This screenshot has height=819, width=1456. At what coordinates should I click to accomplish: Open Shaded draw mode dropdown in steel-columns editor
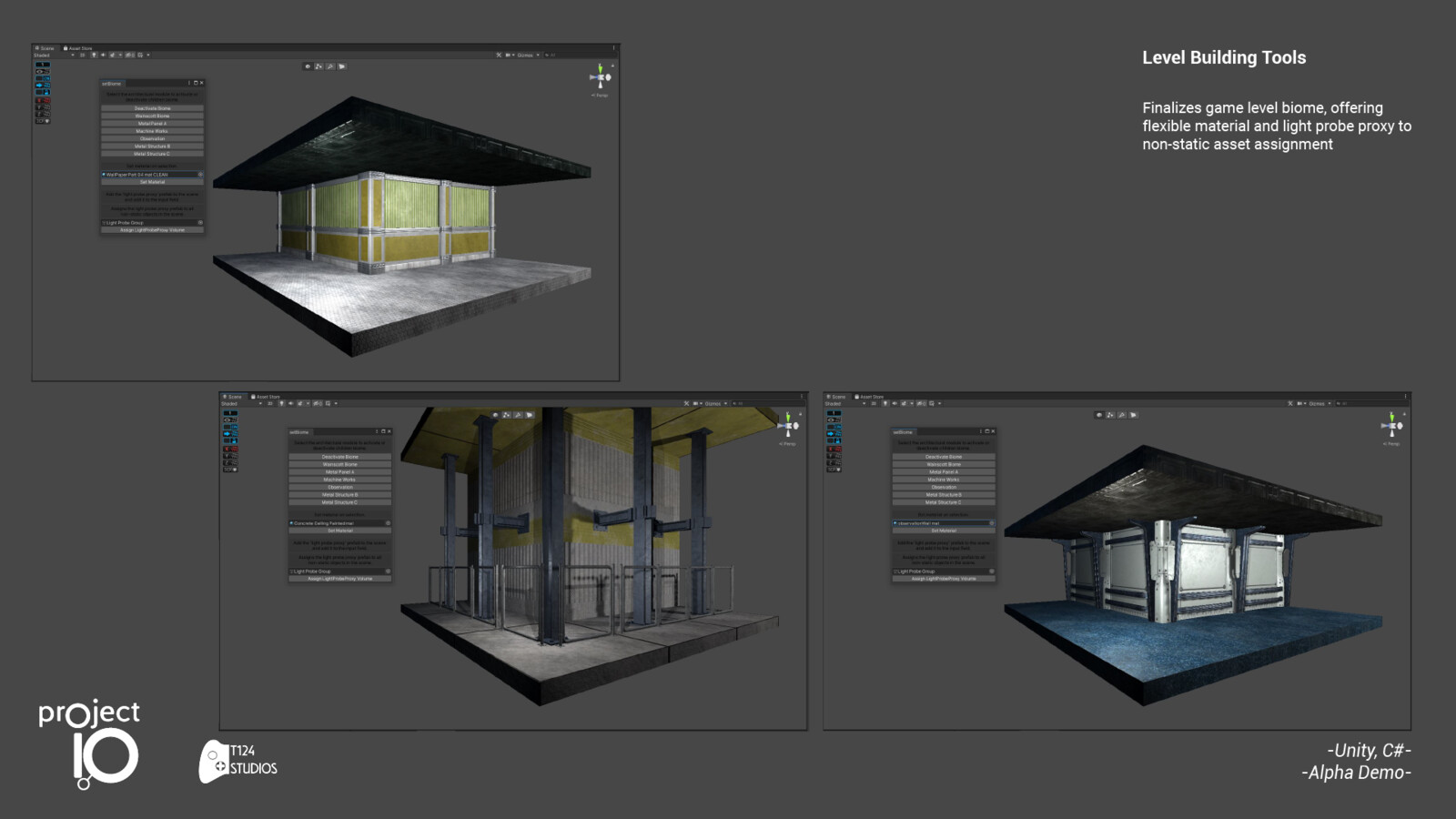242,403
